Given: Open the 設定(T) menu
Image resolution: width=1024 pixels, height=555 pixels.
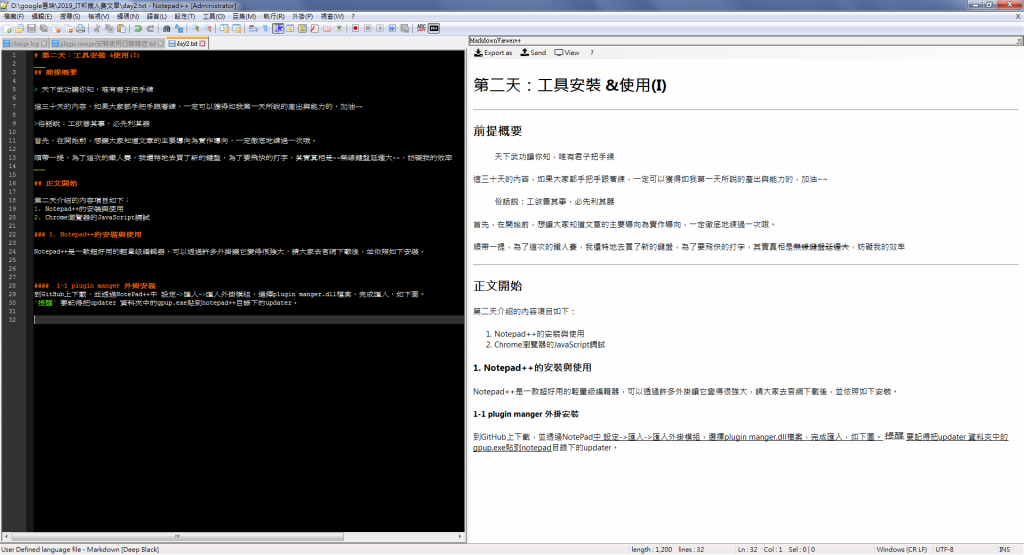Looking at the screenshot, I should tap(185, 16).
